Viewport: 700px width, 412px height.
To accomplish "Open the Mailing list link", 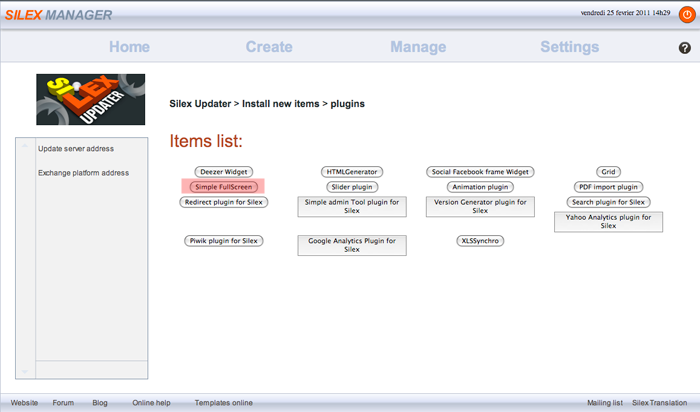I will (605, 403).
